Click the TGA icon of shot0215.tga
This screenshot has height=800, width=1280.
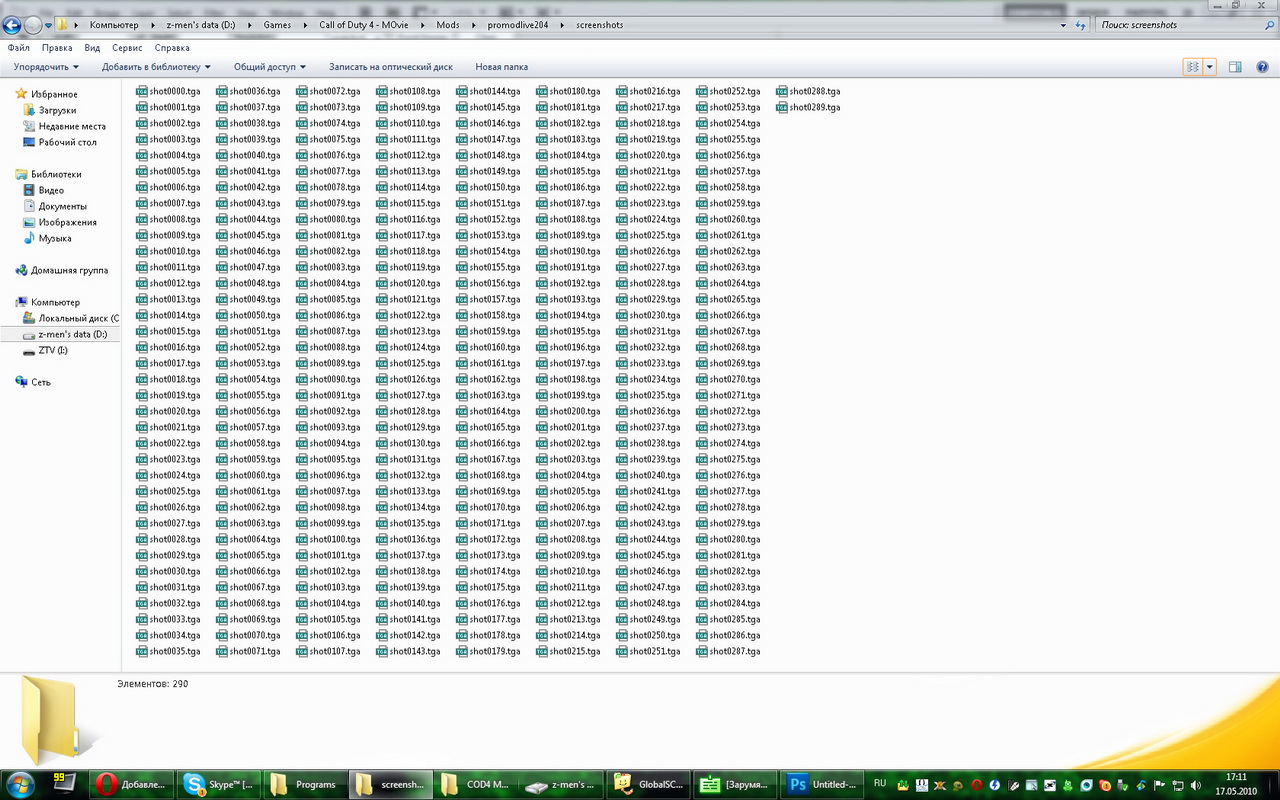(x=541, y=651)
